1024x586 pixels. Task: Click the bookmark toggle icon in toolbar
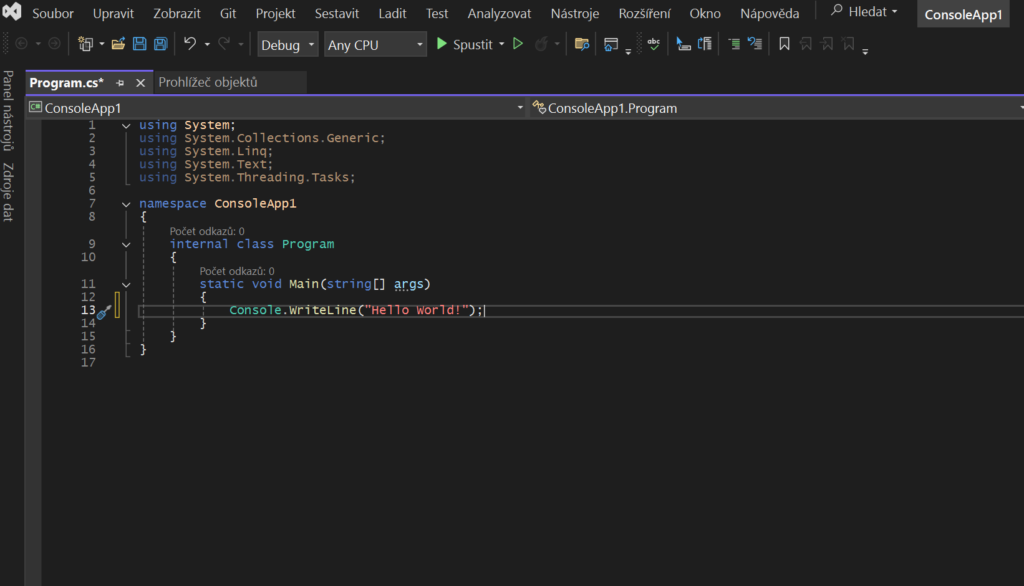click(x=784, y=44)
